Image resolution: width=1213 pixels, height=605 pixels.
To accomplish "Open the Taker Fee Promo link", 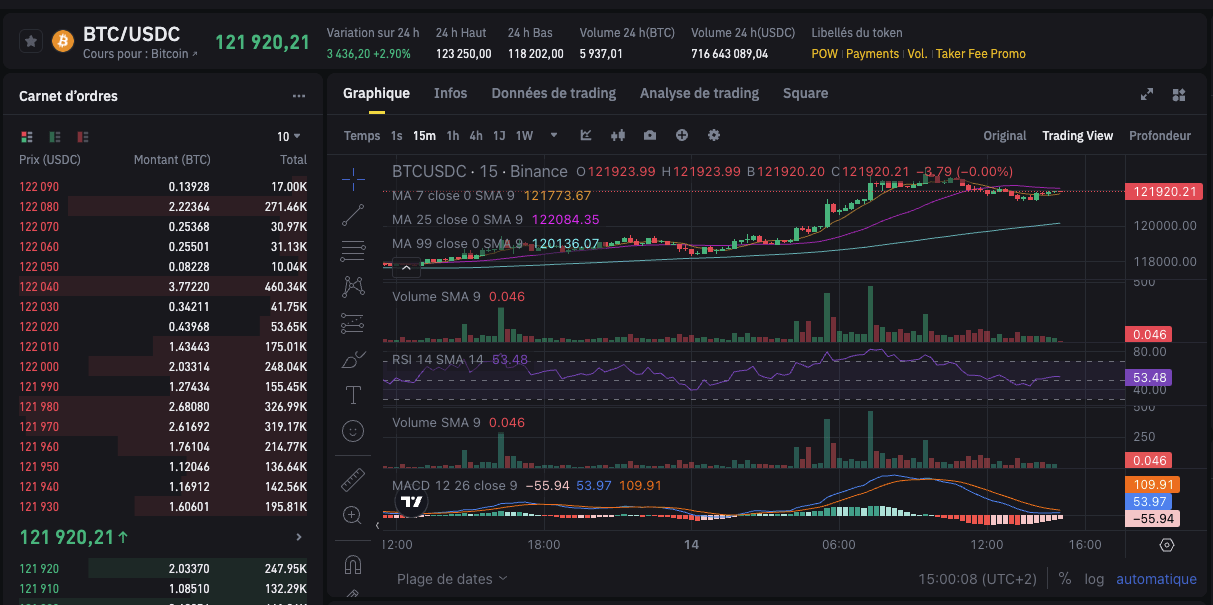I will (x=981, y=54).
